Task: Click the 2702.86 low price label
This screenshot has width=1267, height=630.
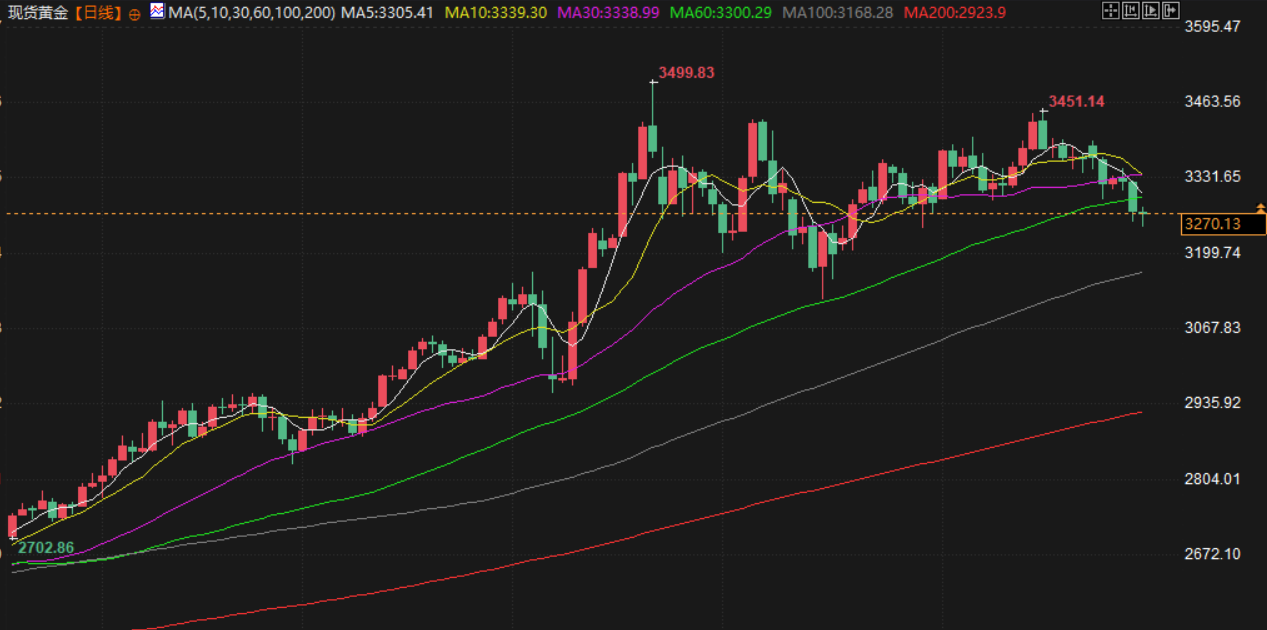Action: tap(45, 547)
